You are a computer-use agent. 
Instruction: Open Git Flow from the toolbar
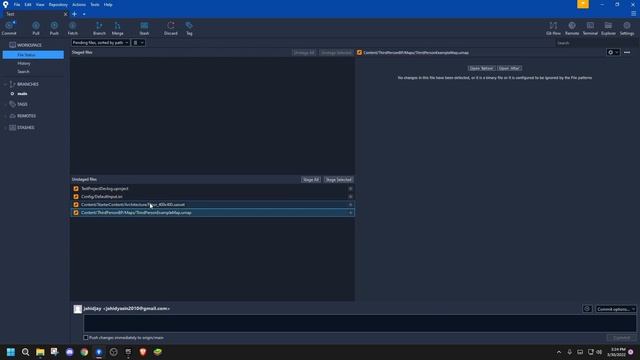tap(553, 28)
